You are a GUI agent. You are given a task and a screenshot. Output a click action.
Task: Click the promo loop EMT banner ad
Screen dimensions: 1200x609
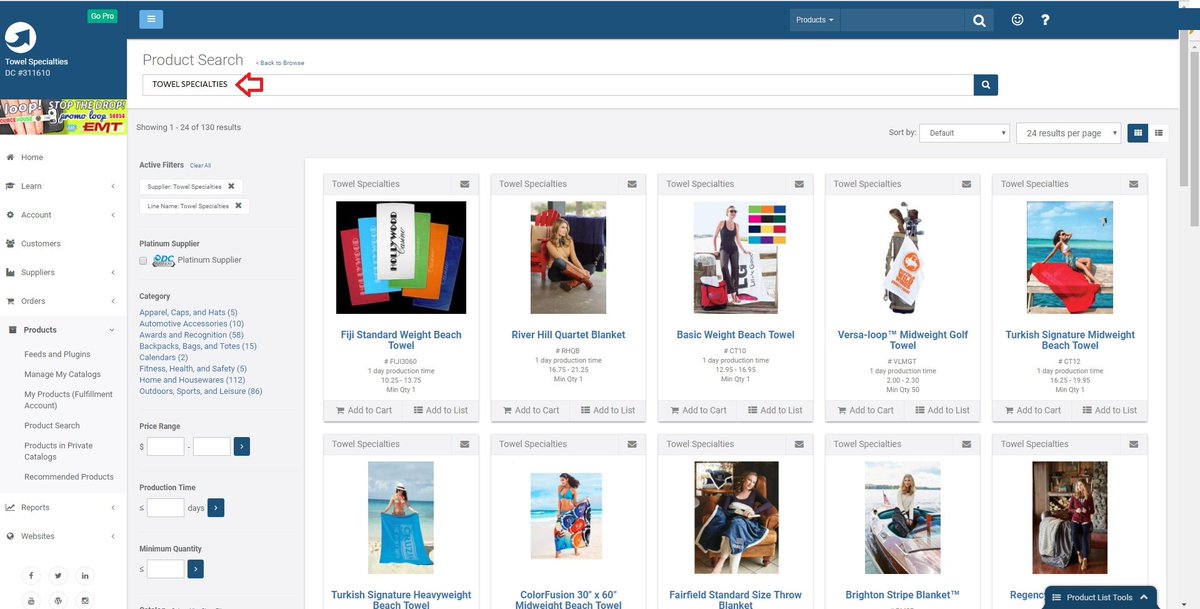(x=62, y=116)
